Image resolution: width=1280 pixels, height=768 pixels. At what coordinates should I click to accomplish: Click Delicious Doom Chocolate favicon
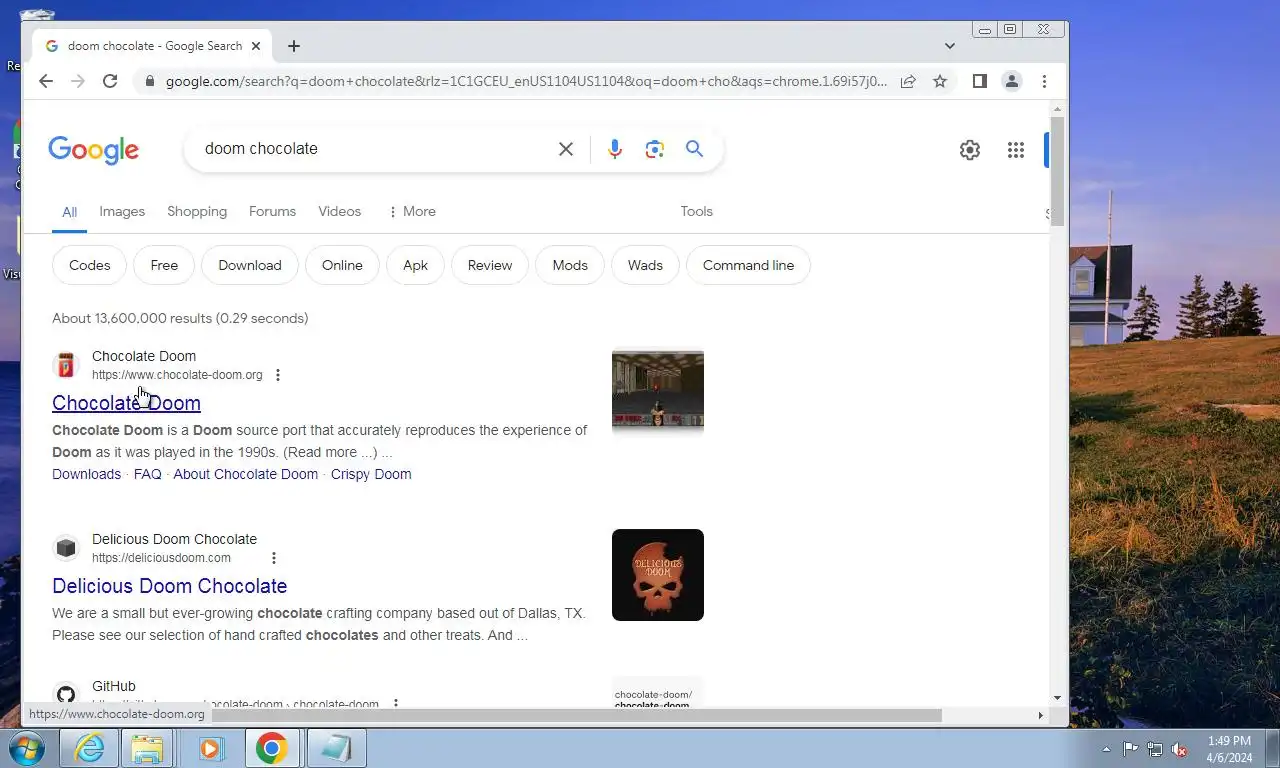66,548
